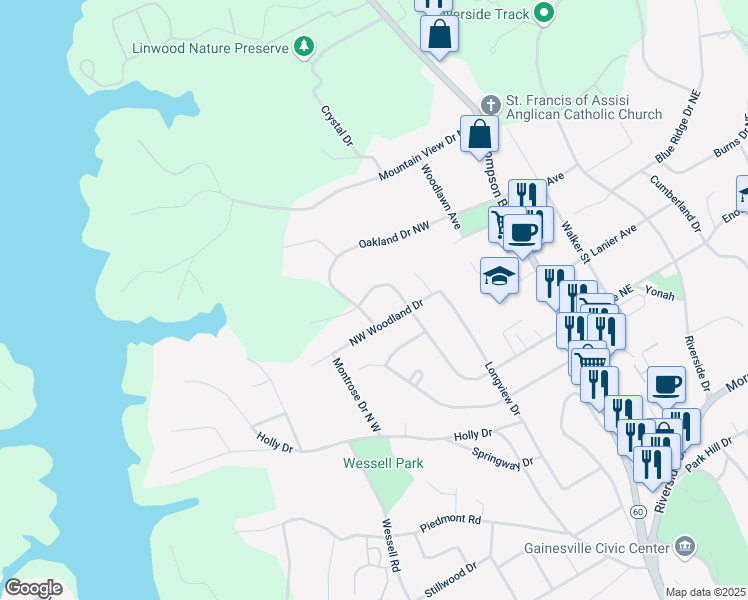Viewport: 748px width, 600px height.
Task: Click western Holly Dr label near the lake
Action: pyautogui.click(x=275, y=442)
